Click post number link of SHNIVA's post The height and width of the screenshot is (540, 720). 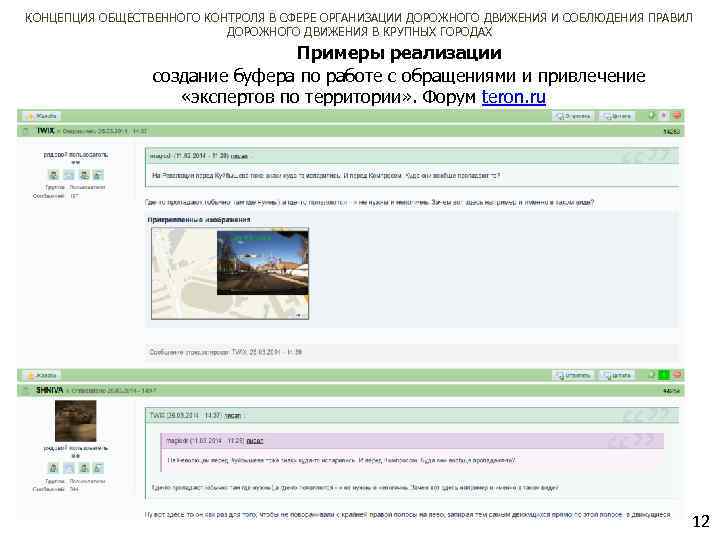click(672, 391)
